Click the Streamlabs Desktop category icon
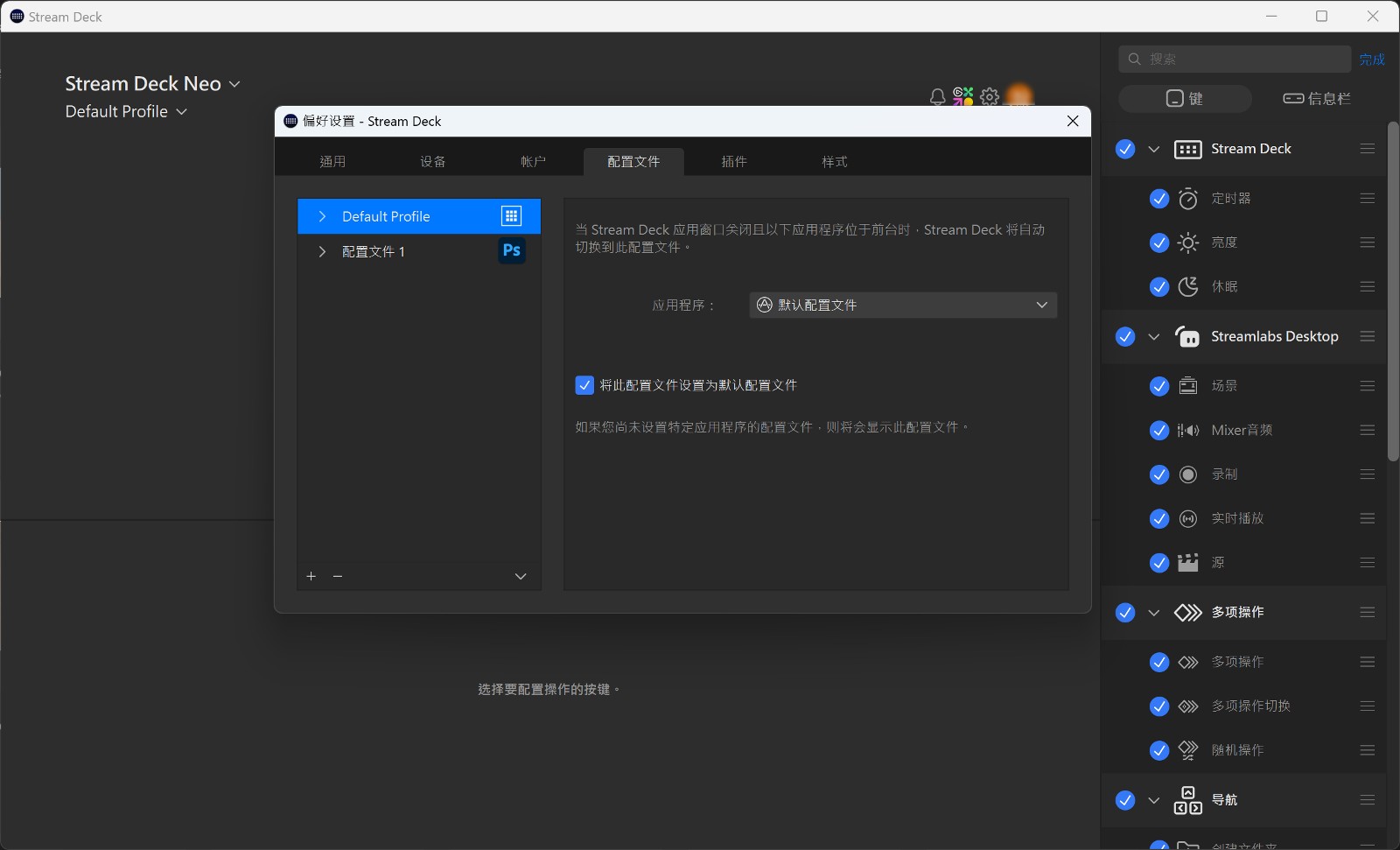 1187,336
